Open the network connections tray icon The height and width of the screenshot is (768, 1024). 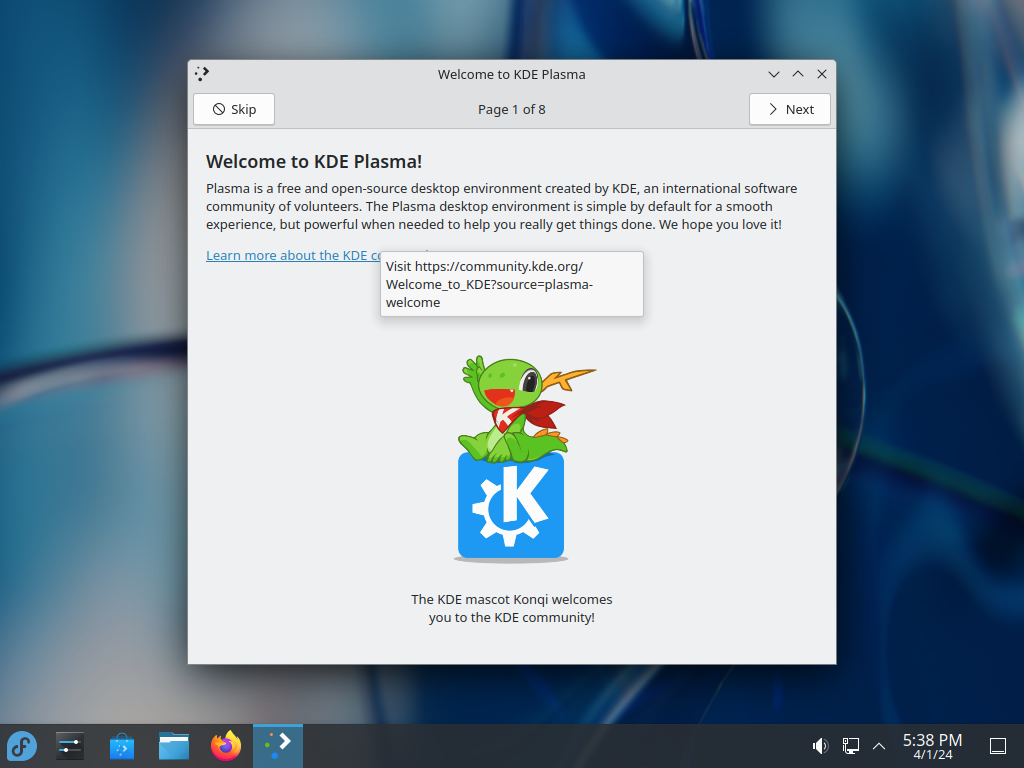[x=850, y=746]
